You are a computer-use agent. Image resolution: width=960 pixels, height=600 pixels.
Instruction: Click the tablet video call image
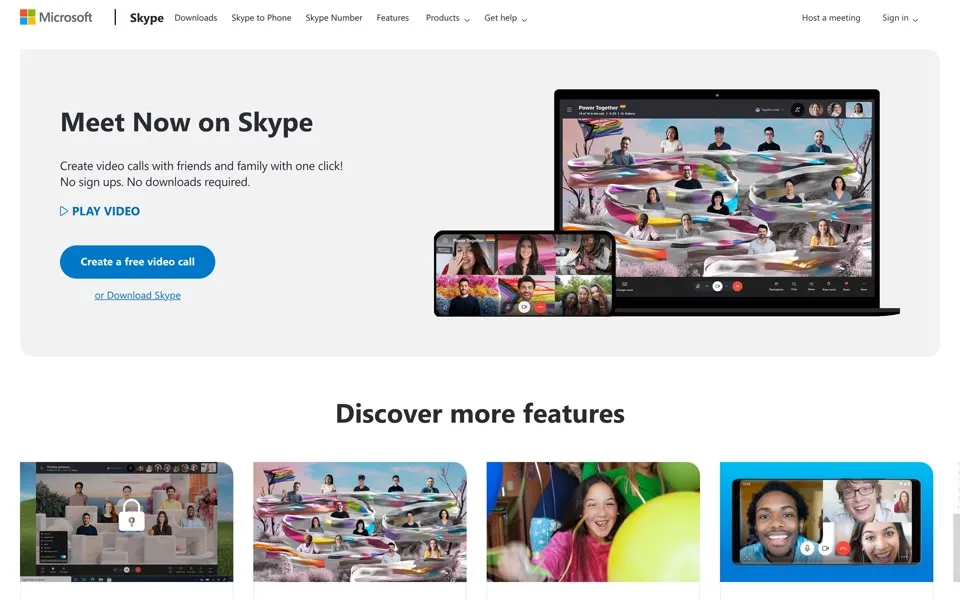click(x=524, y=274)
